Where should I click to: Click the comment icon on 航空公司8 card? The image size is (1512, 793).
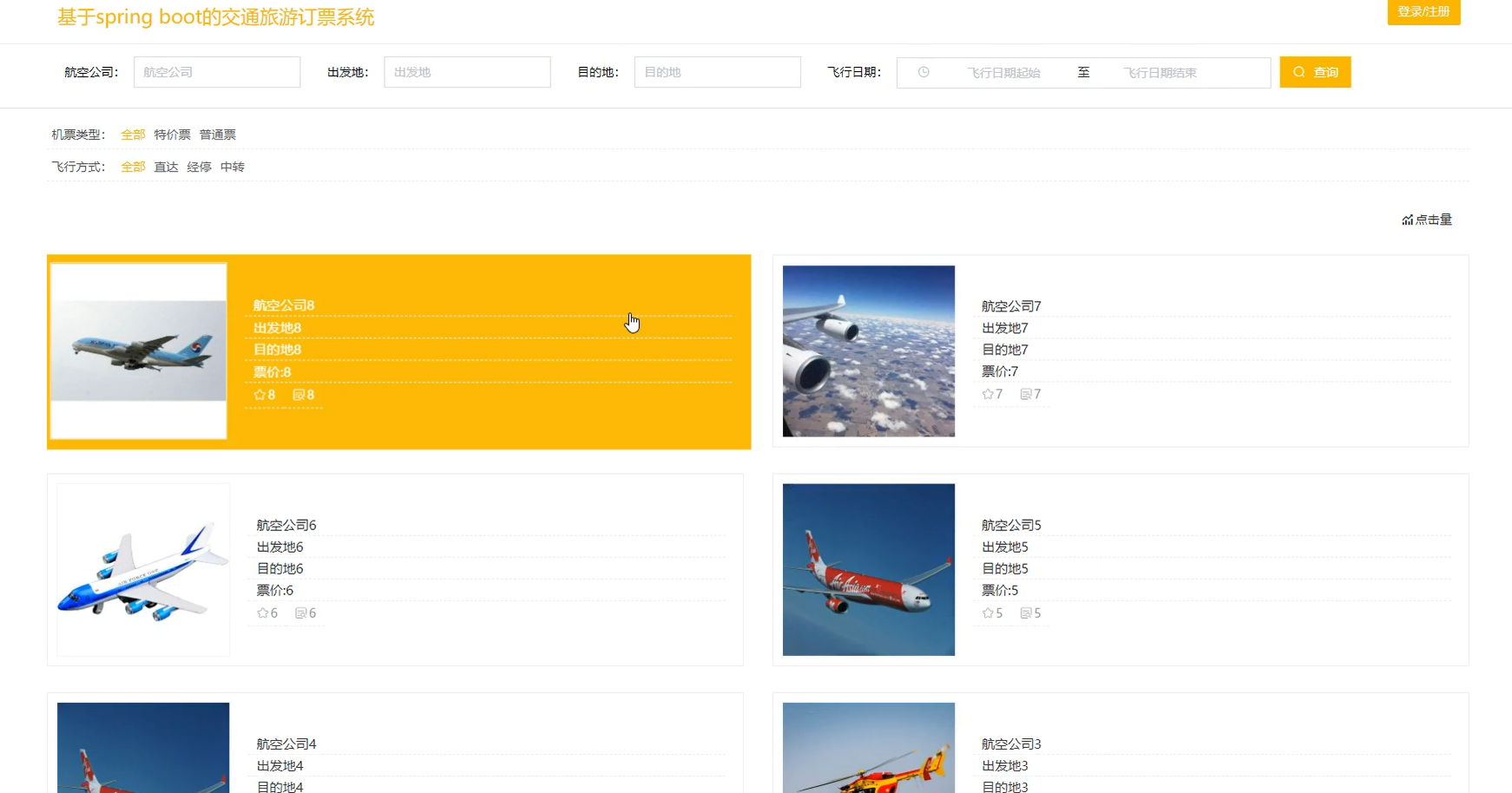coord(299,395)
